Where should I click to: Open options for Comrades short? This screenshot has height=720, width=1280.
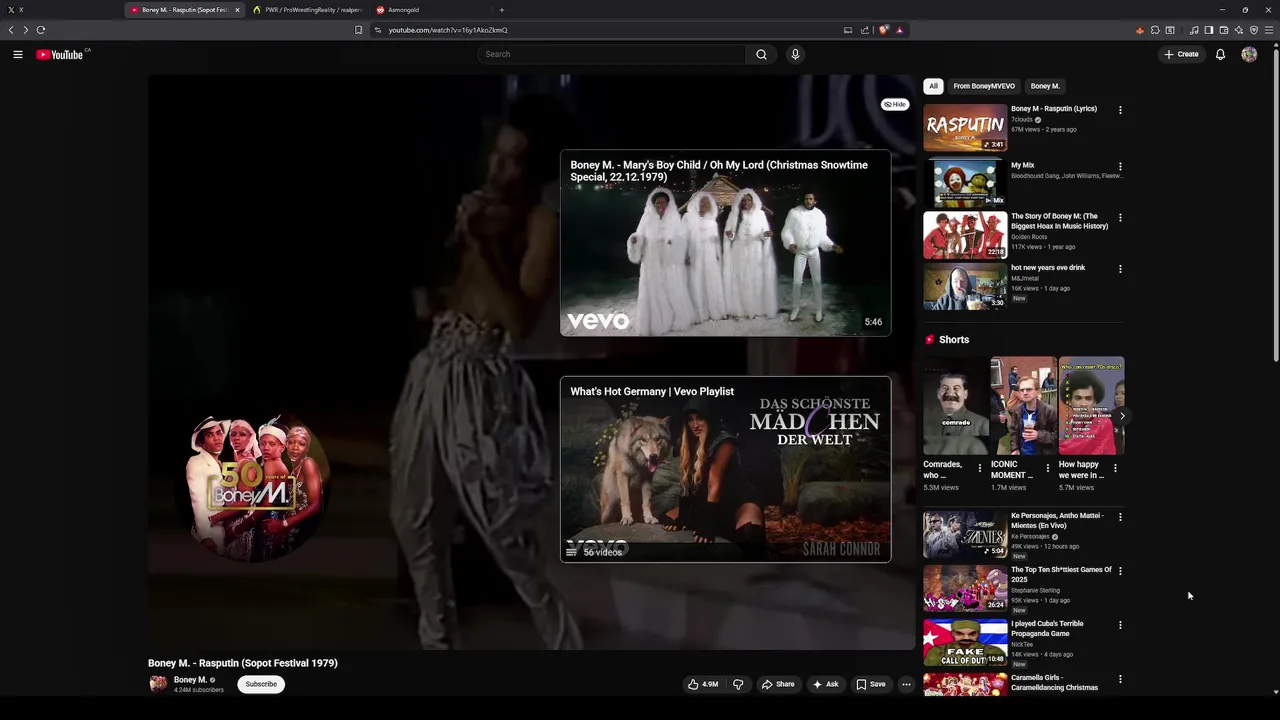pos(980,468)
